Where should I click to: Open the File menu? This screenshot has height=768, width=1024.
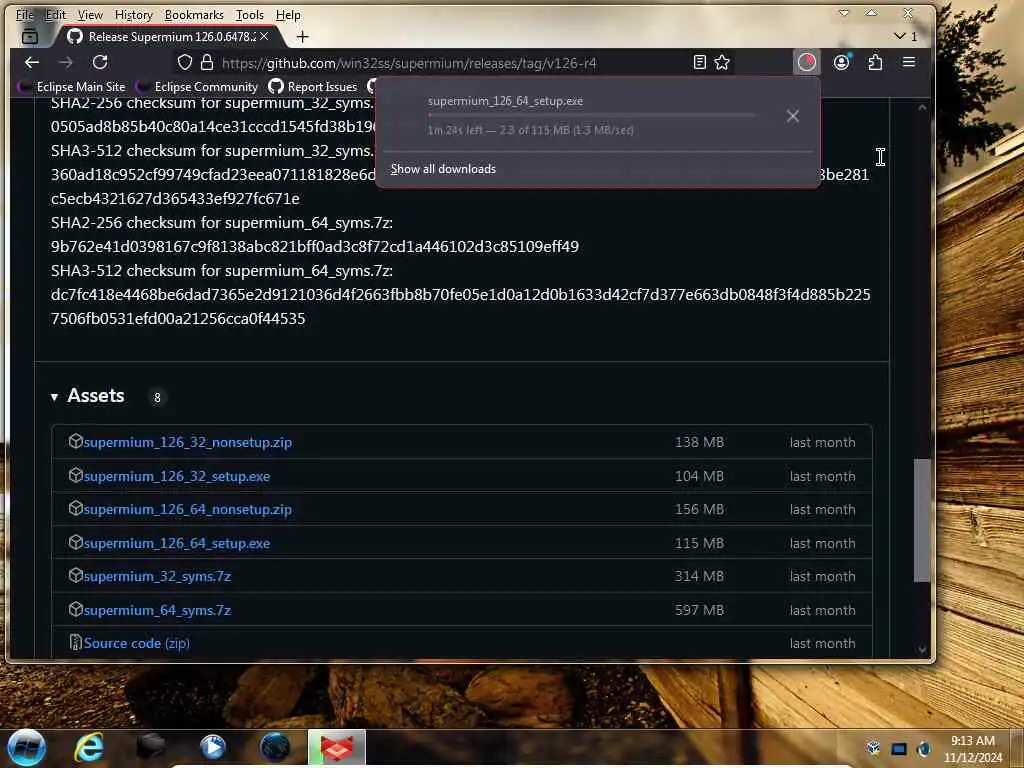click(25, 14)
